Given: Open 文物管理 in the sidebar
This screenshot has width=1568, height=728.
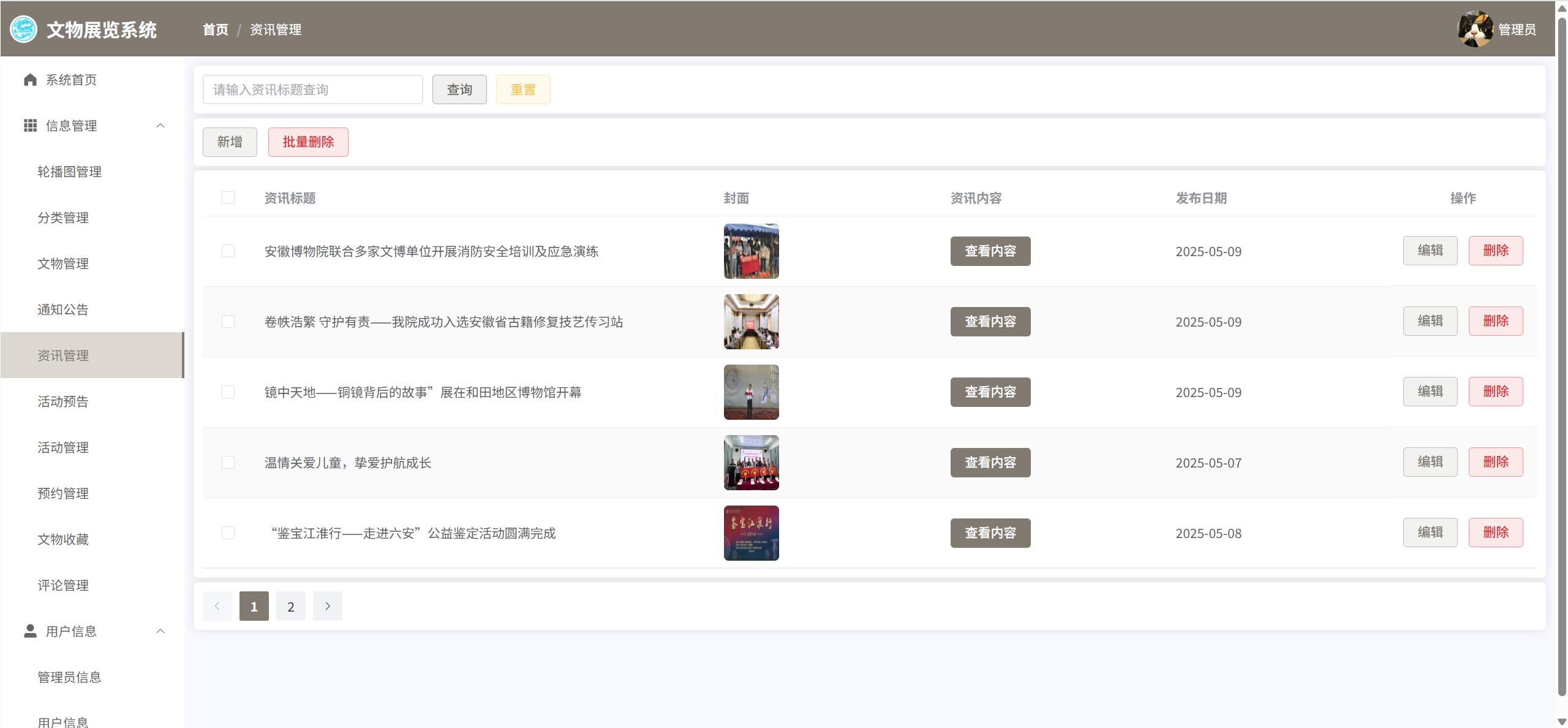Looking at the screenshot, I should tap(63, 264).
